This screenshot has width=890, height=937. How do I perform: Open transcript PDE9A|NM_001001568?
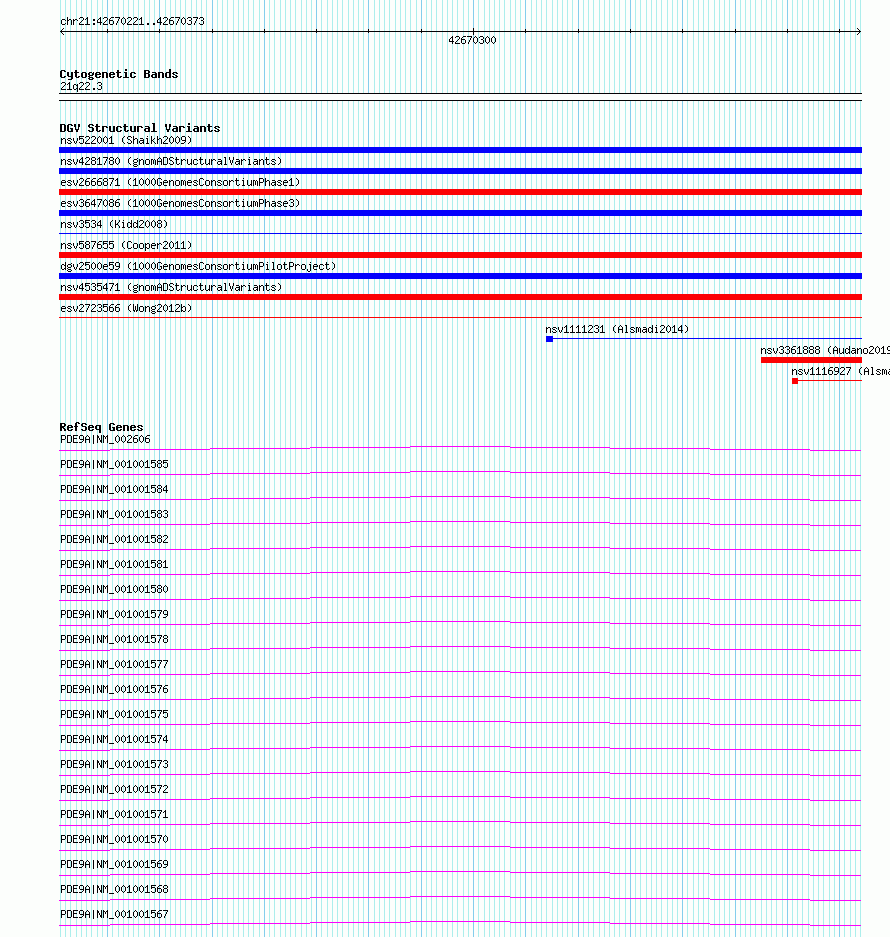(114, 889)
